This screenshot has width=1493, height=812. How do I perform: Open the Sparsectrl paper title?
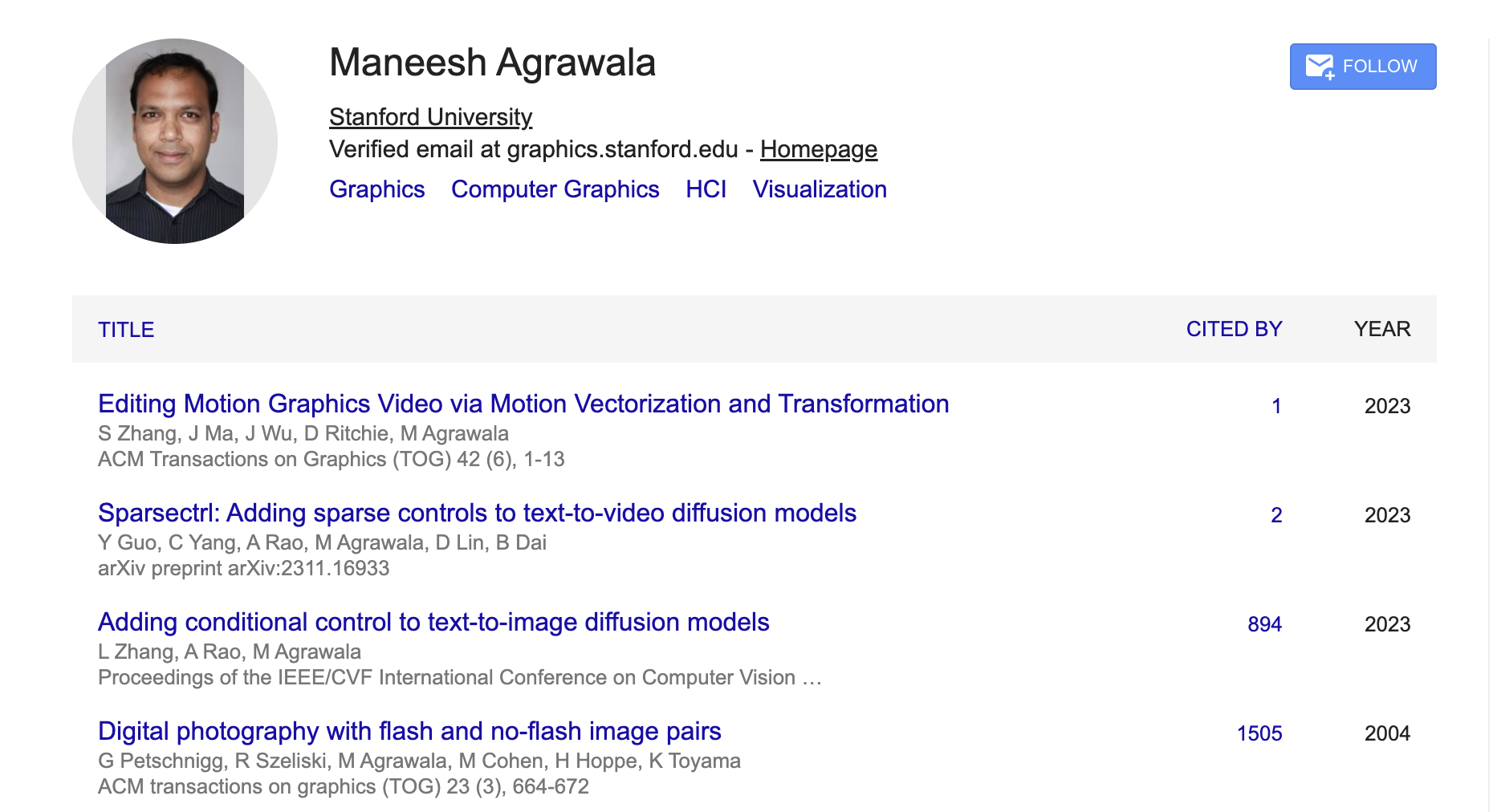coord(477,513)
